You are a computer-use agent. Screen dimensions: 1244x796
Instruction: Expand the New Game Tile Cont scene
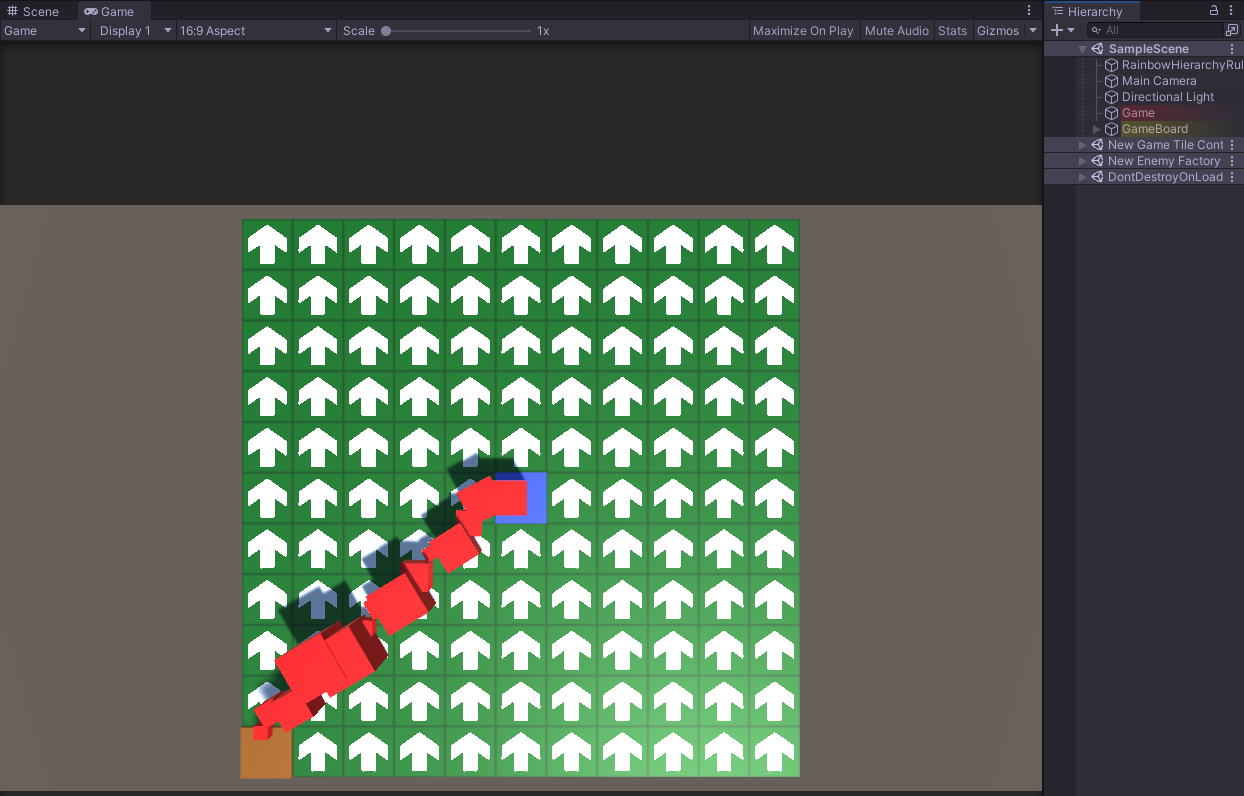(x=1082, y=145)
